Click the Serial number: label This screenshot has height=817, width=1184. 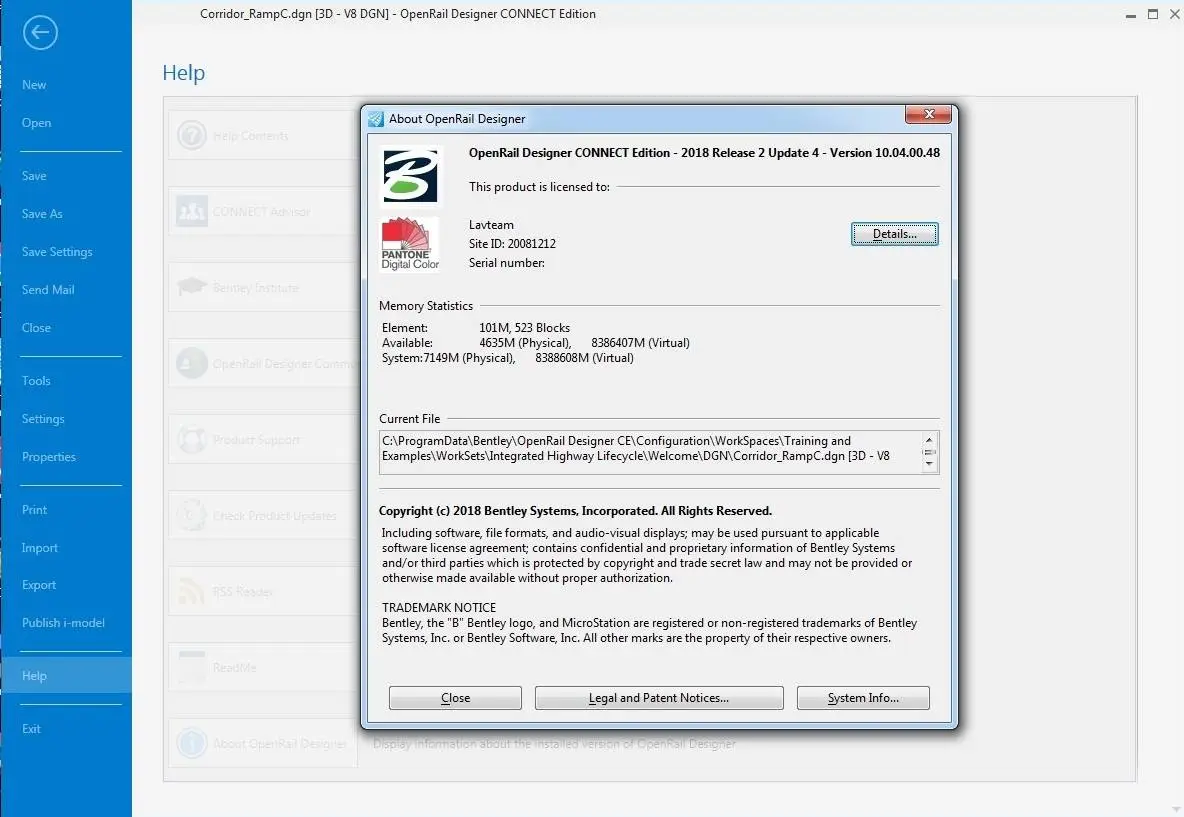(x=507, y=263)
